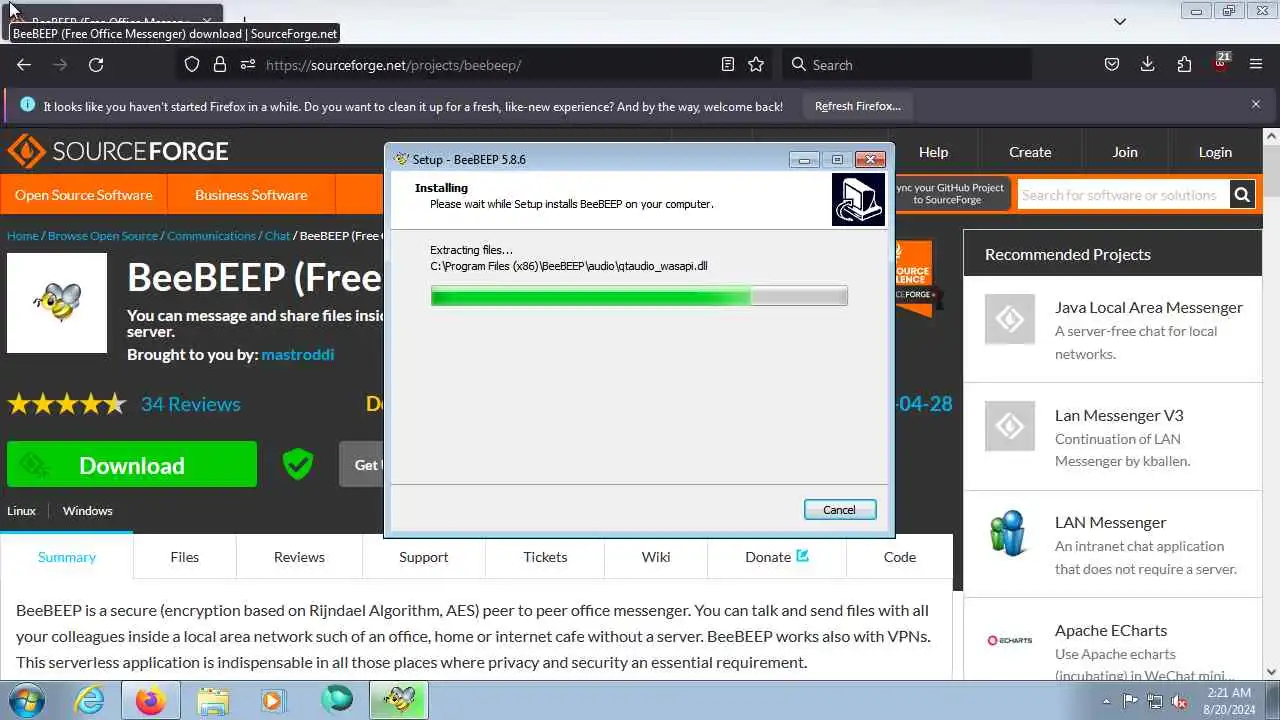Switch to the Support tab

pos(424,557)
